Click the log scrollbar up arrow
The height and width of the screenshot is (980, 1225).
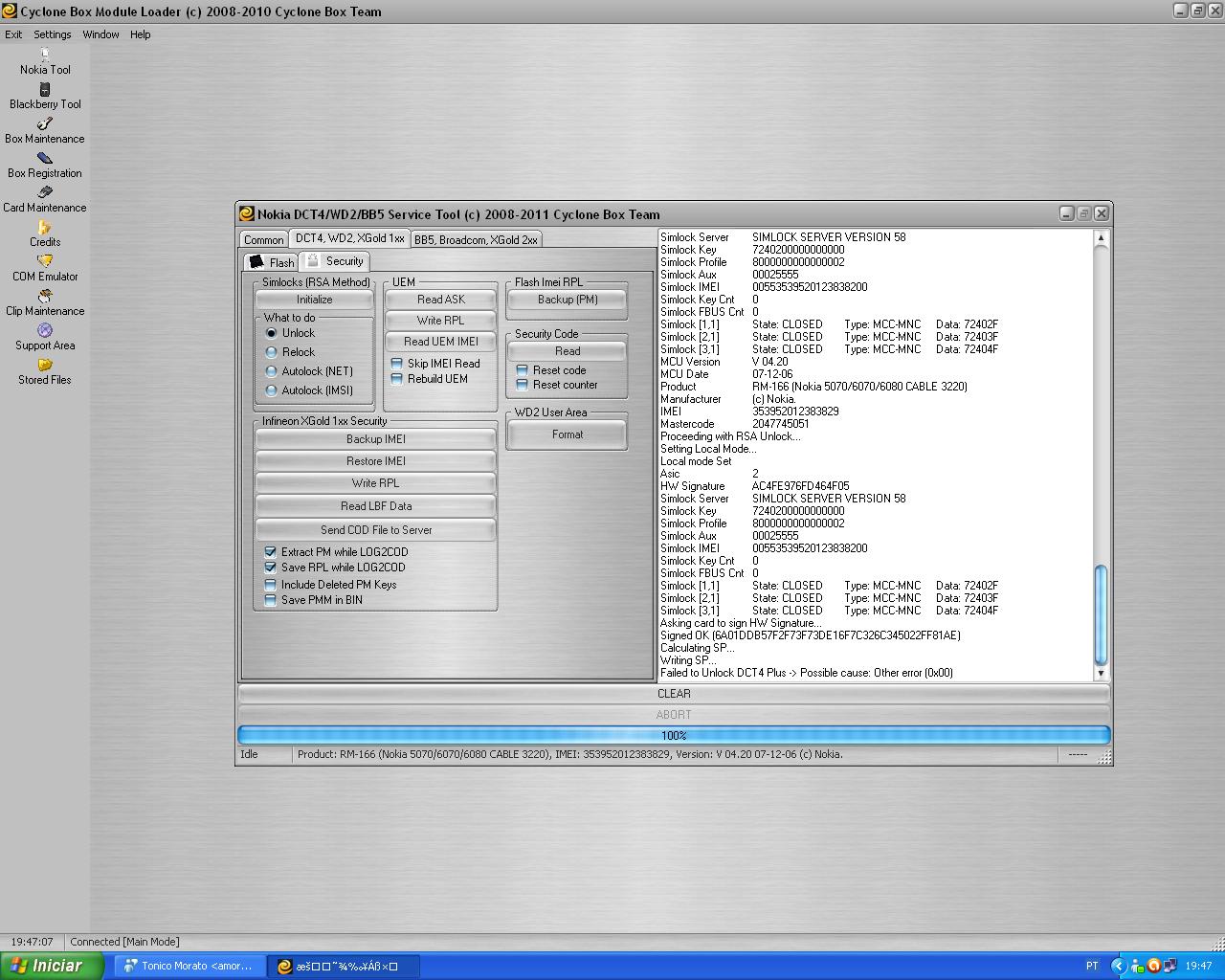point(1101,237)
